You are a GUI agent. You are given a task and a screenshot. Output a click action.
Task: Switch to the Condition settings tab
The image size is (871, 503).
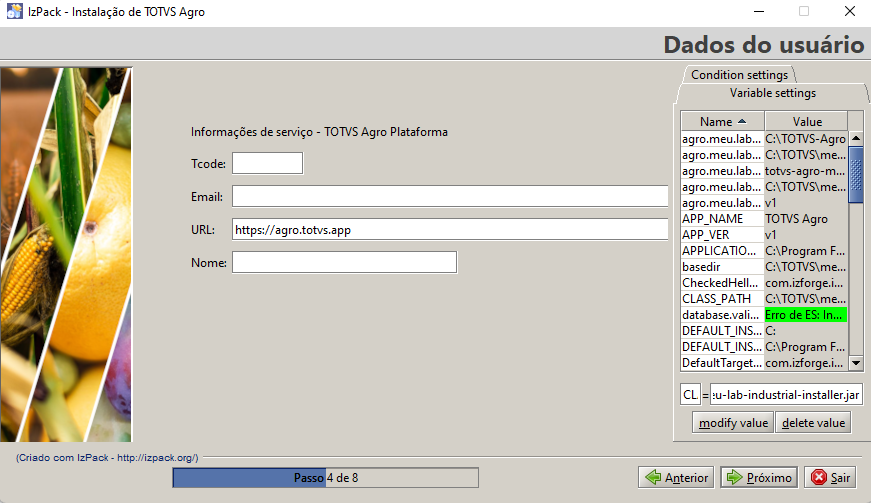739,74
